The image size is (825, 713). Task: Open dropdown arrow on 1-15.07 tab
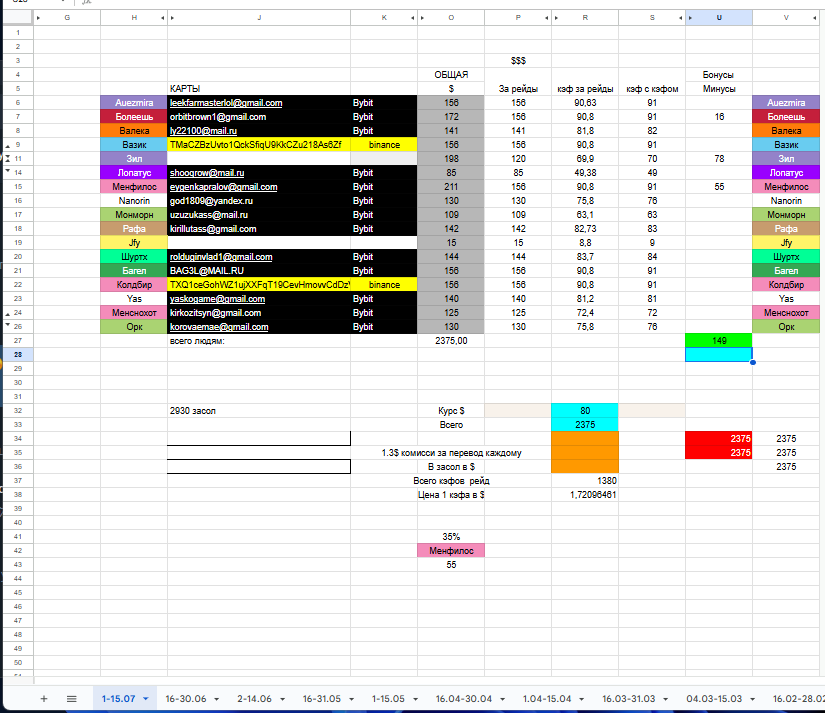point(146,699)
